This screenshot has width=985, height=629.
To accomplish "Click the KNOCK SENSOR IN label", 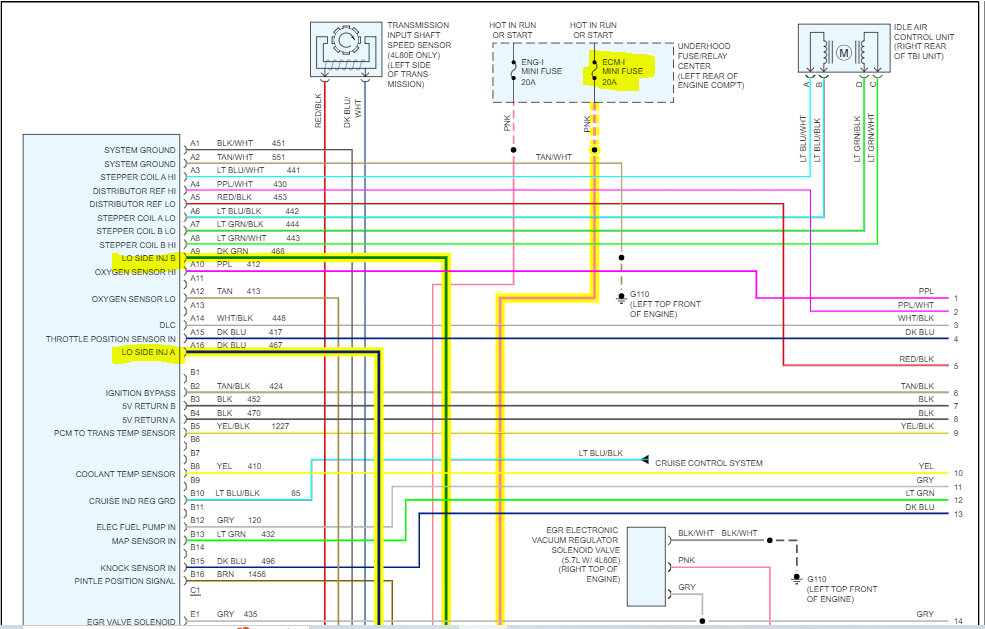I will point(138,568).
